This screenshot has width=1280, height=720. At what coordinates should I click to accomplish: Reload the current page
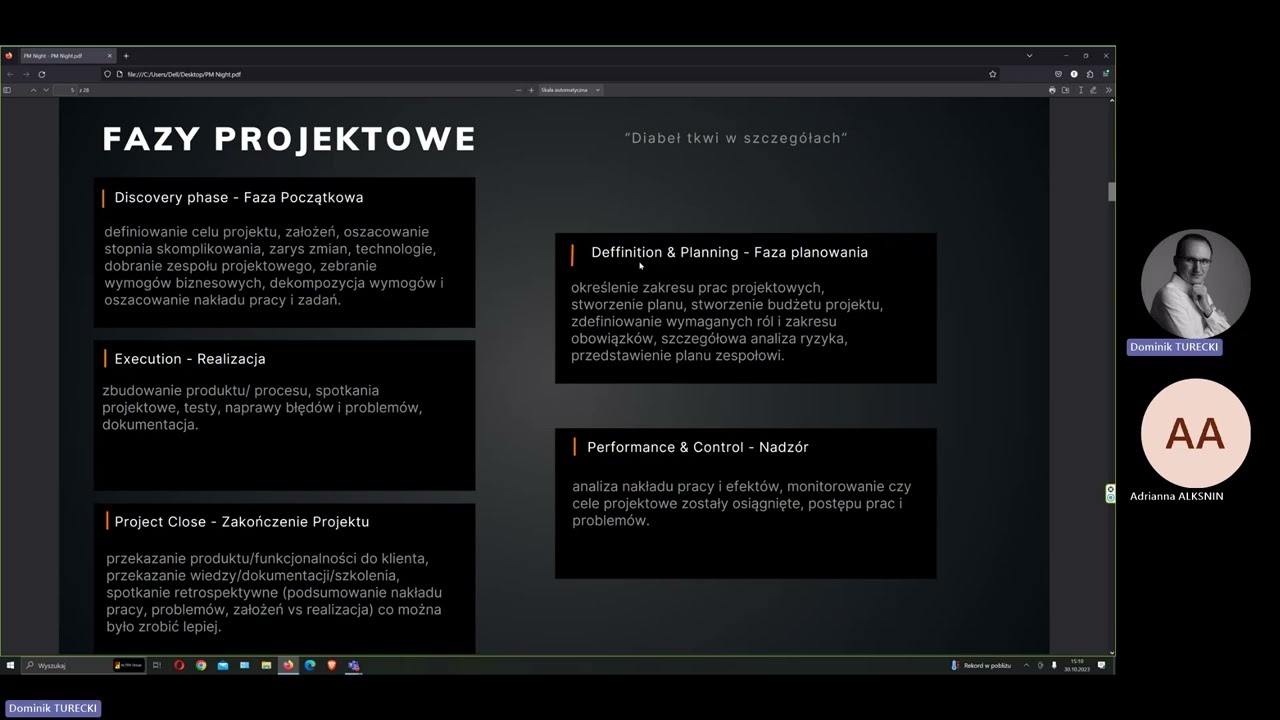[x=41, y=74]
